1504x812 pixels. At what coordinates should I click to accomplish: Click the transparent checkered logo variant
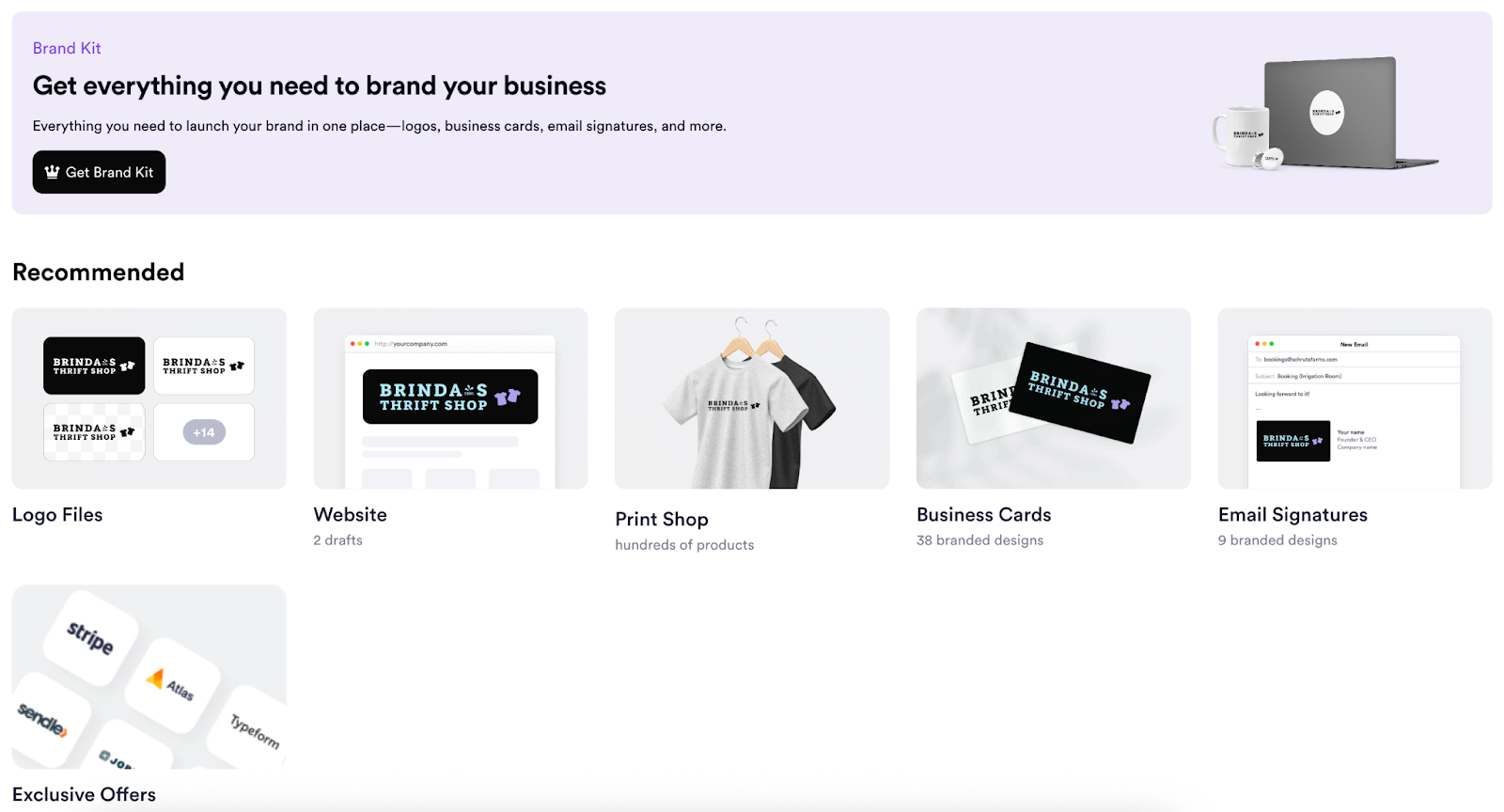click(93, 431)
